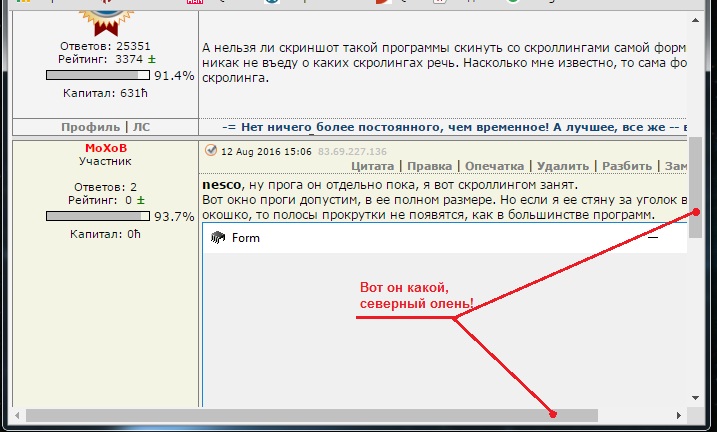The width and height of the screenshot is (717, 432).
Task: Open the ЛС private message link
Action: tap(140, 127)
